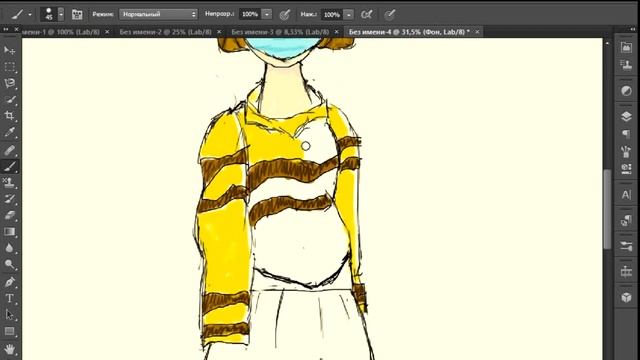The width and height of the screenshot is (640, 360).
Task: Open the 3D cube panel icon
Action: (x=626, y=297)
